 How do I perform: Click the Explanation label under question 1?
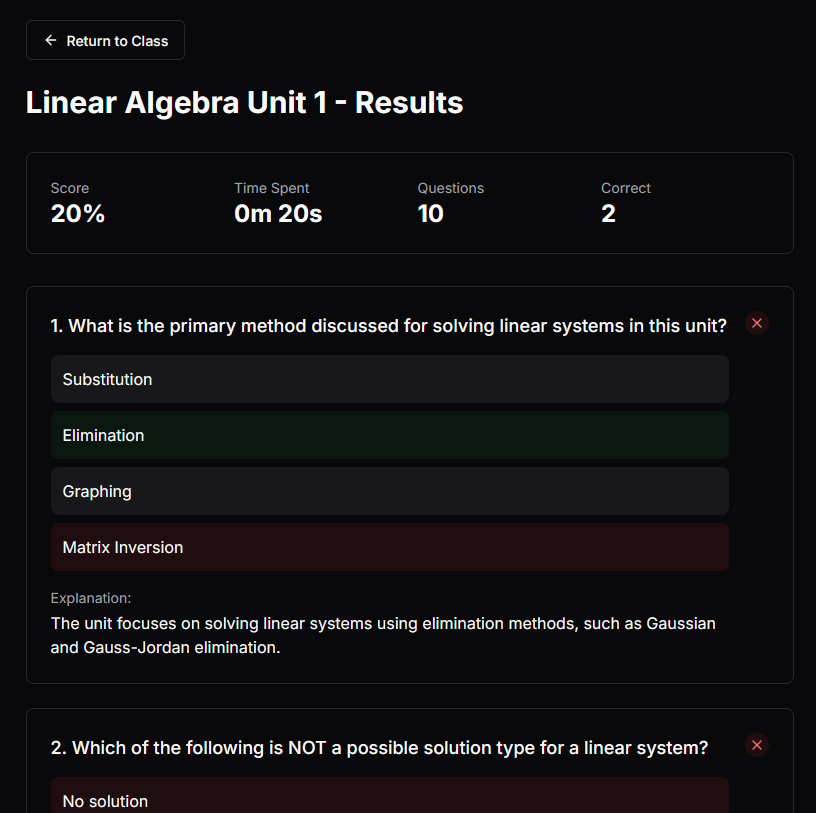point(91,598)
